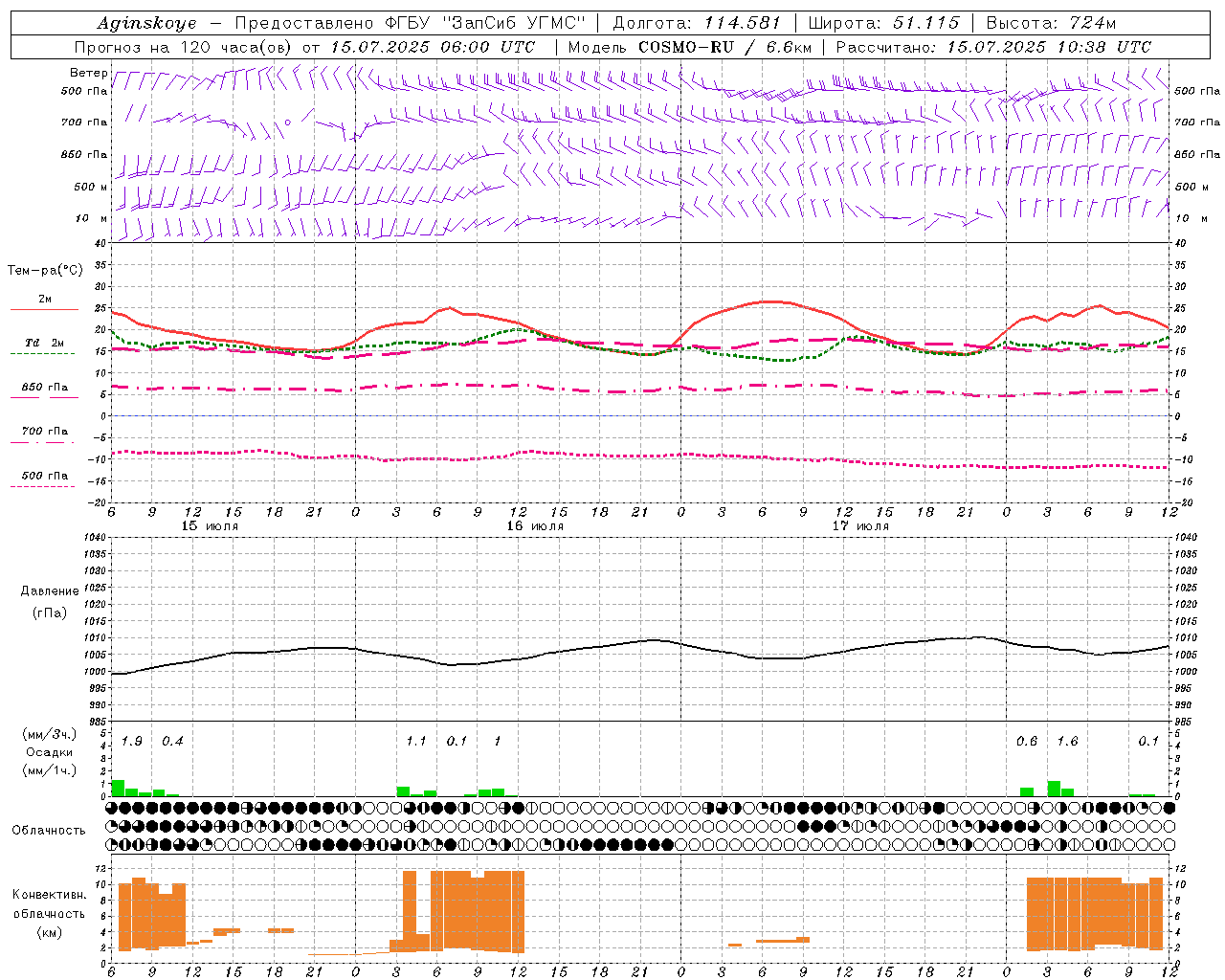Click the 0.6 precipitation value
The height and width of the screenshot is (980, 1225).
click(1027, 742)
